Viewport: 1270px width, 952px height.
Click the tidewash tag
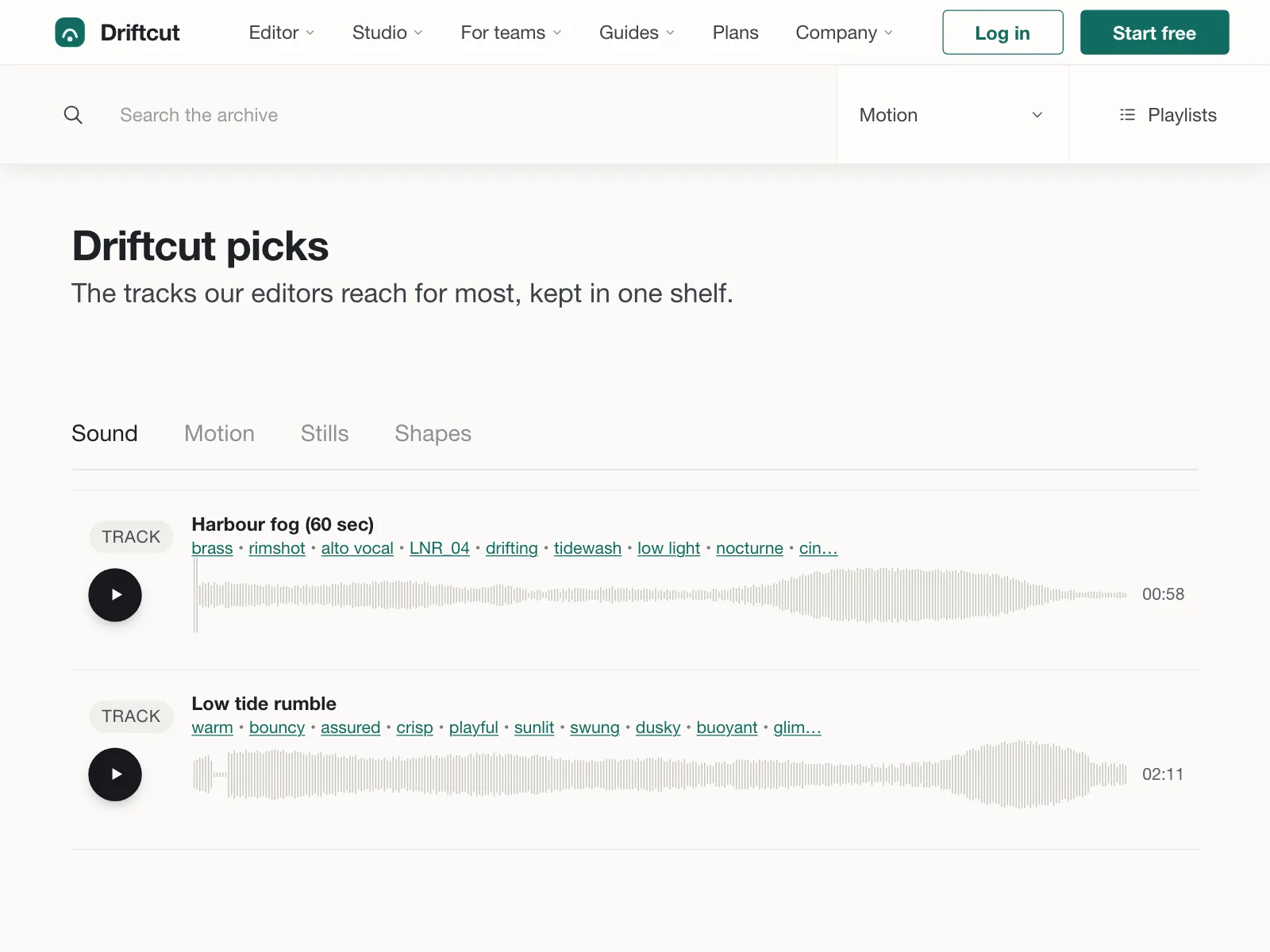click(587, 548)
